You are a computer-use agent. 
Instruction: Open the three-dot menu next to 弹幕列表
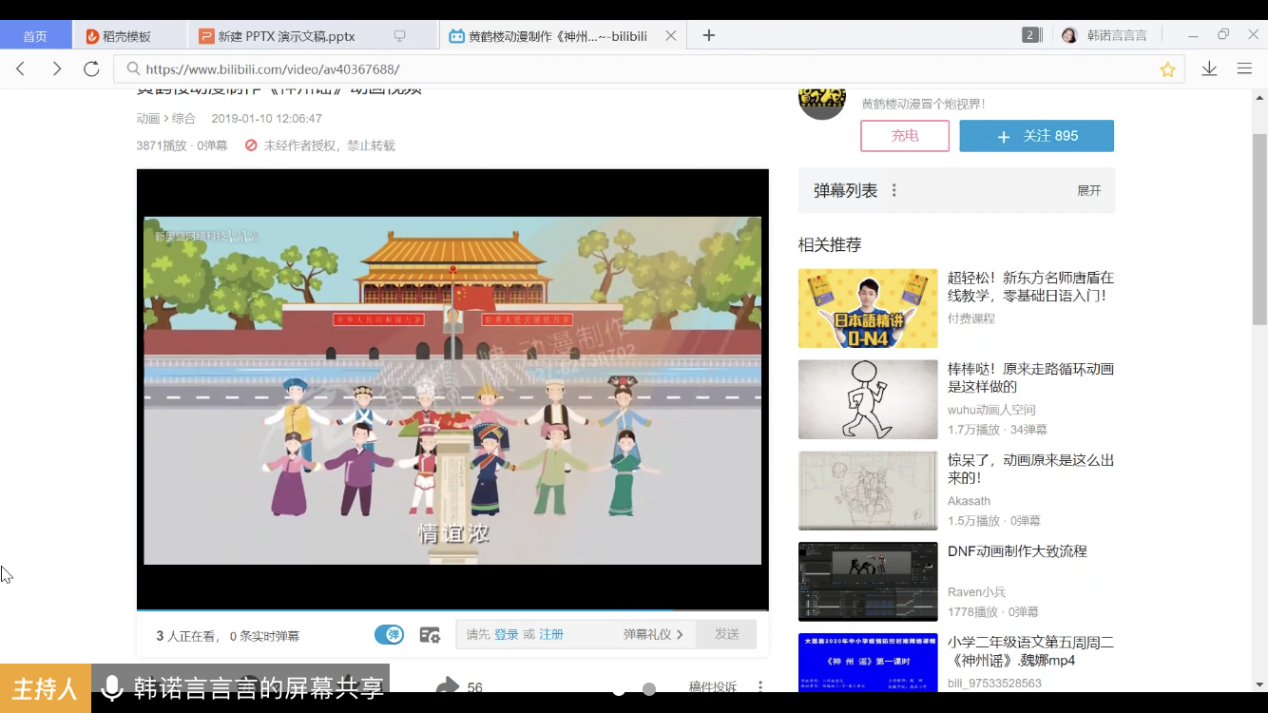tap(894, 190)
